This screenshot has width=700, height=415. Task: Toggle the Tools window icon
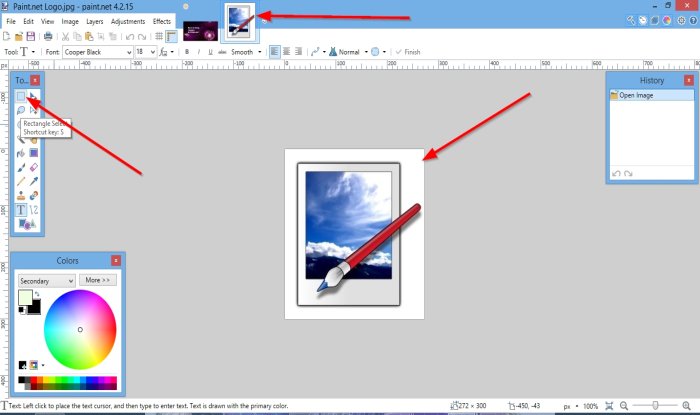pos(631,20)
